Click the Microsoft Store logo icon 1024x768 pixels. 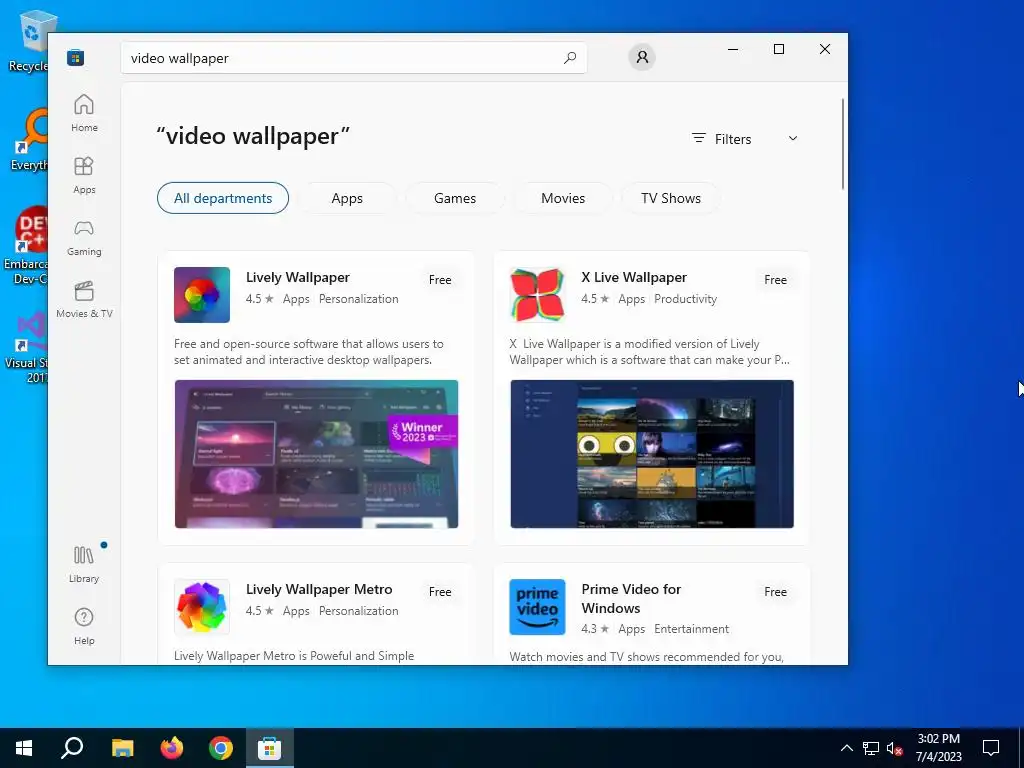(x=75, y=57)
